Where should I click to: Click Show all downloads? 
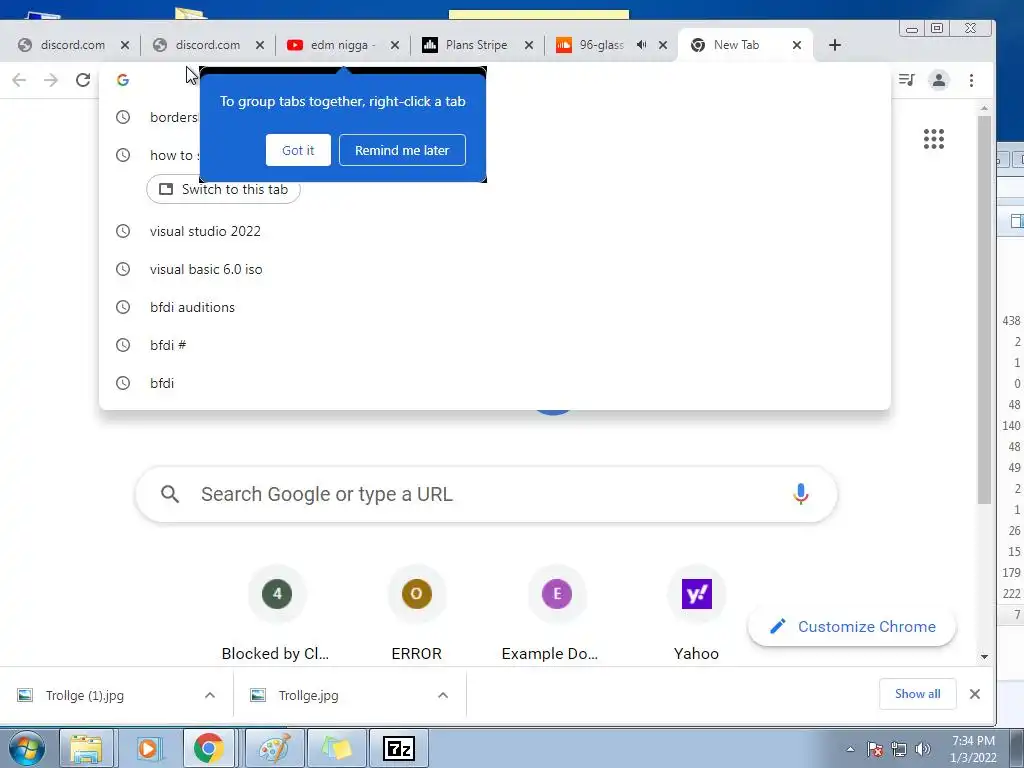click(x=918, y=694)
